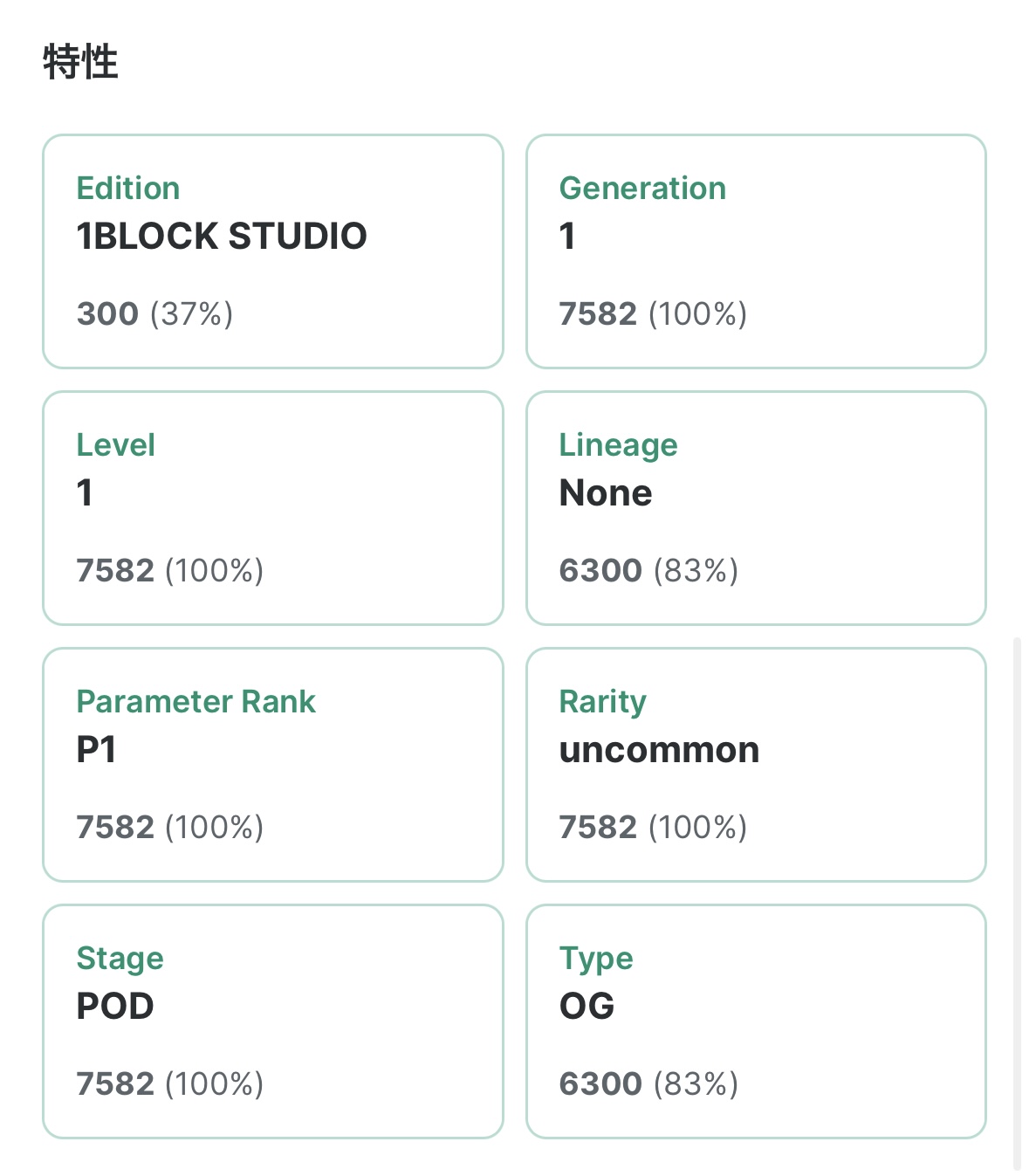This screenshot has height=1176, width=1029.
Task: Open the Lineage None trait card
Action: [756, 508]
